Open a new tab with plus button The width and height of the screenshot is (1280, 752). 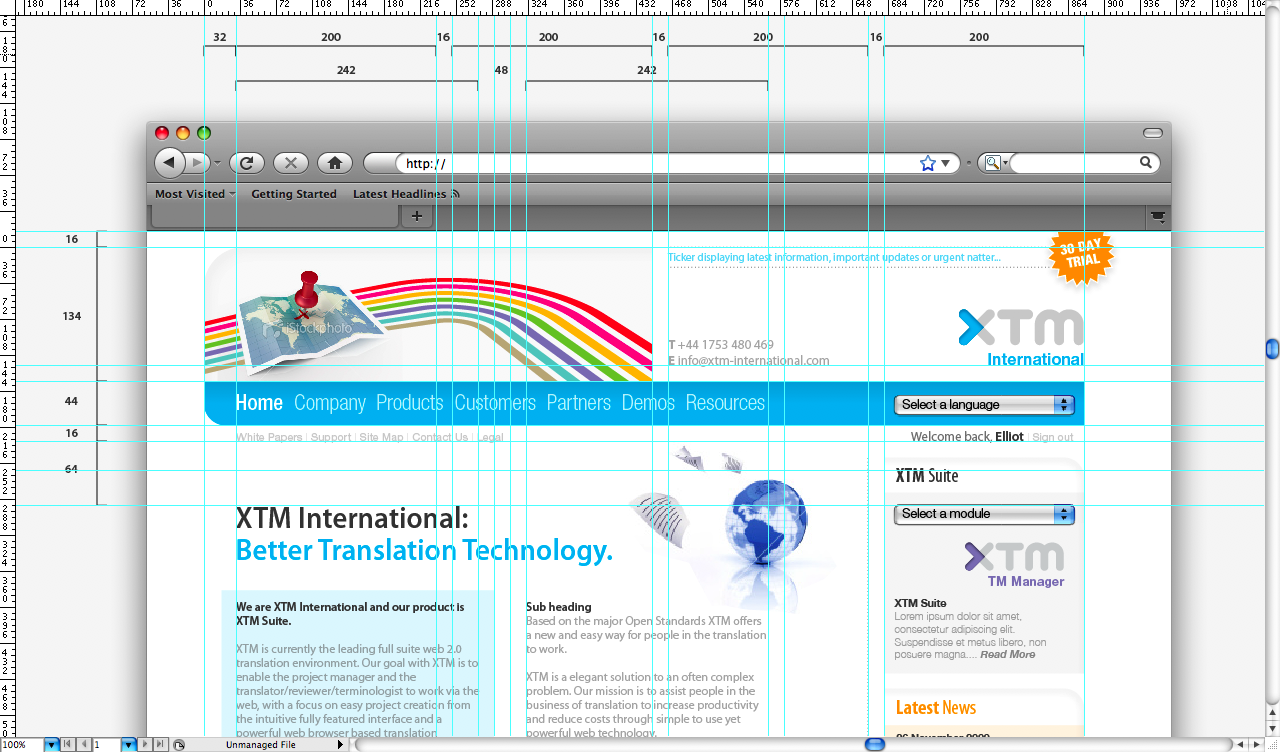tap(417, 216)
